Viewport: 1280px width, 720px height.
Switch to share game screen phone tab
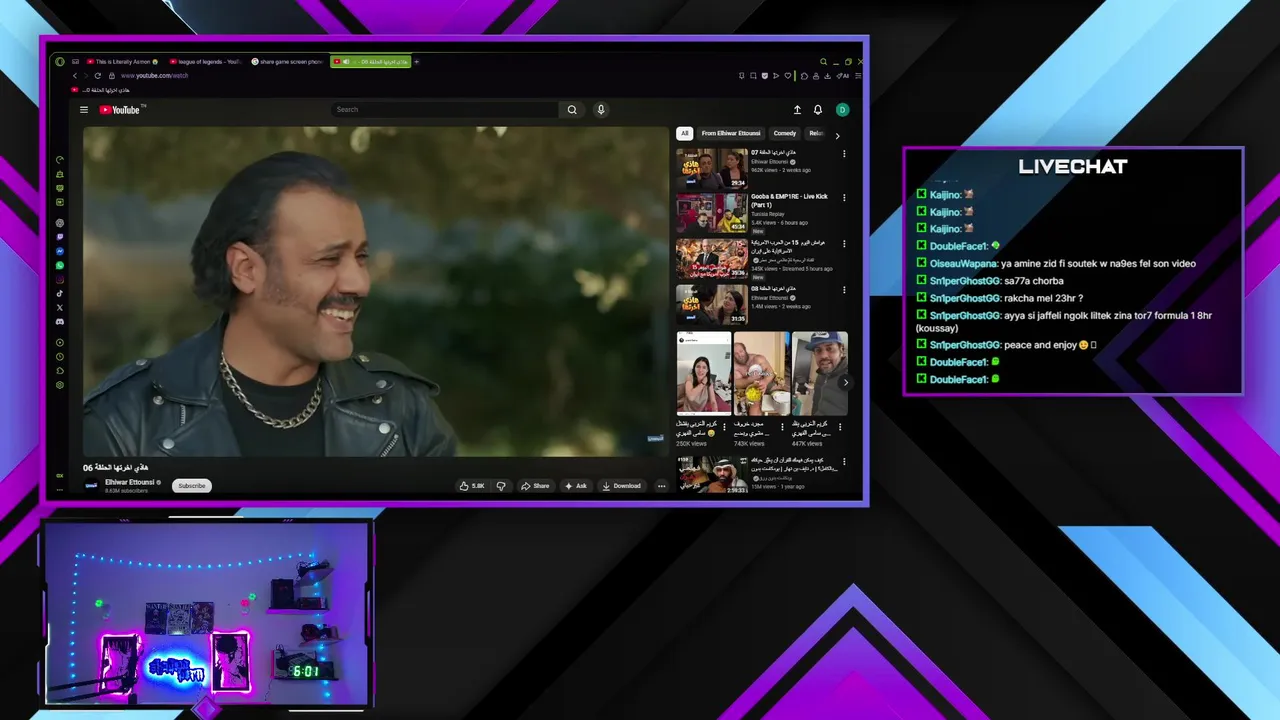pos(288,62)
